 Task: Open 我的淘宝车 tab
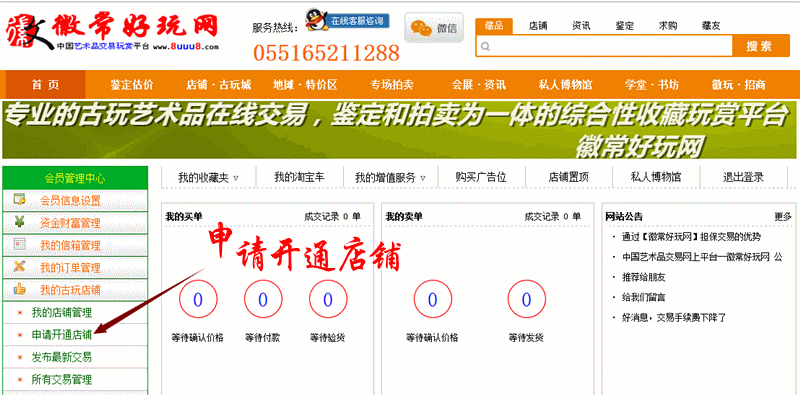pyautogui.click(x=299, y=177)
